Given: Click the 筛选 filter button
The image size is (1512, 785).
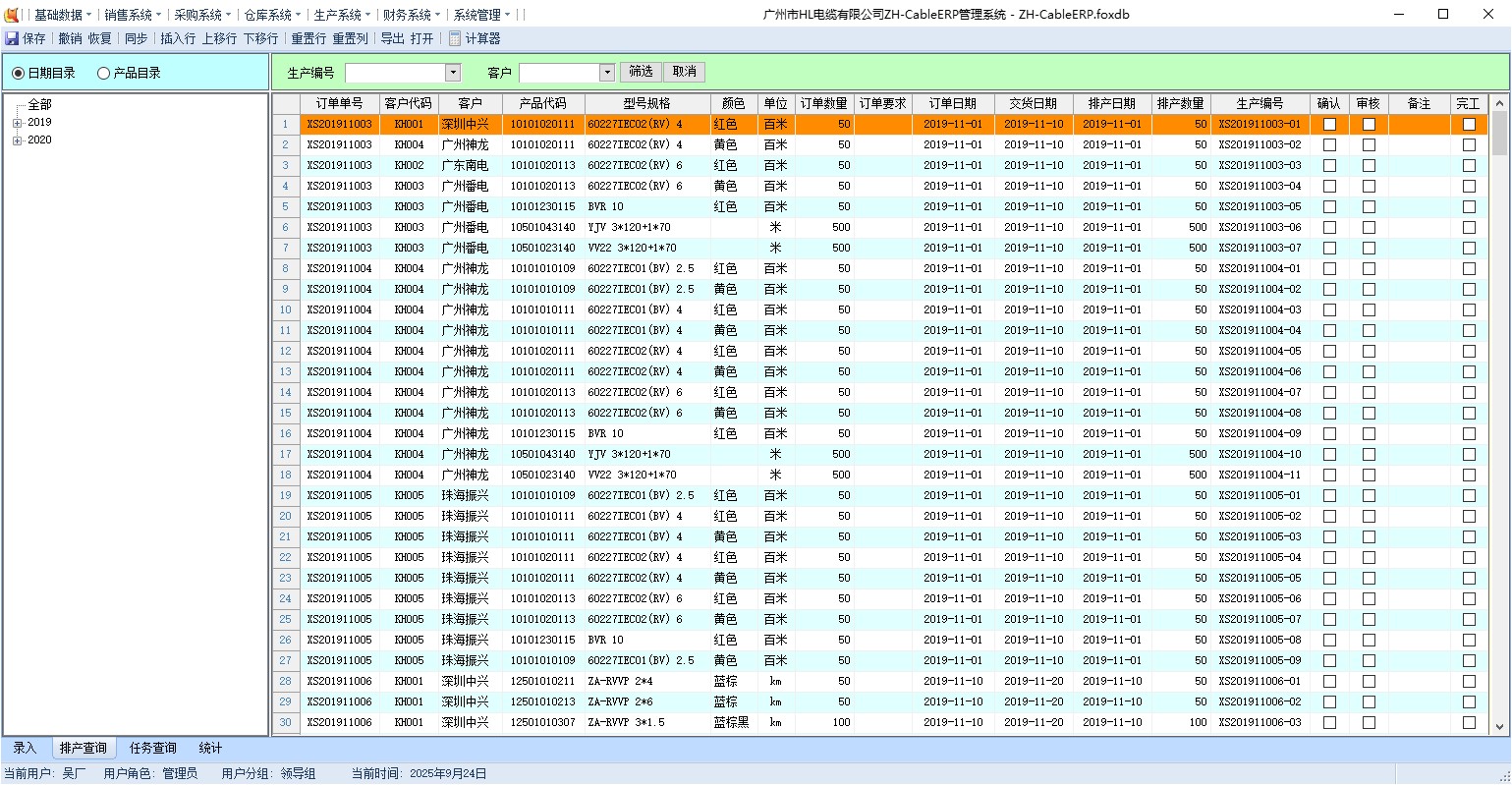Looking at the screenshot, I should pyautogui.click(x=641, y=72).
